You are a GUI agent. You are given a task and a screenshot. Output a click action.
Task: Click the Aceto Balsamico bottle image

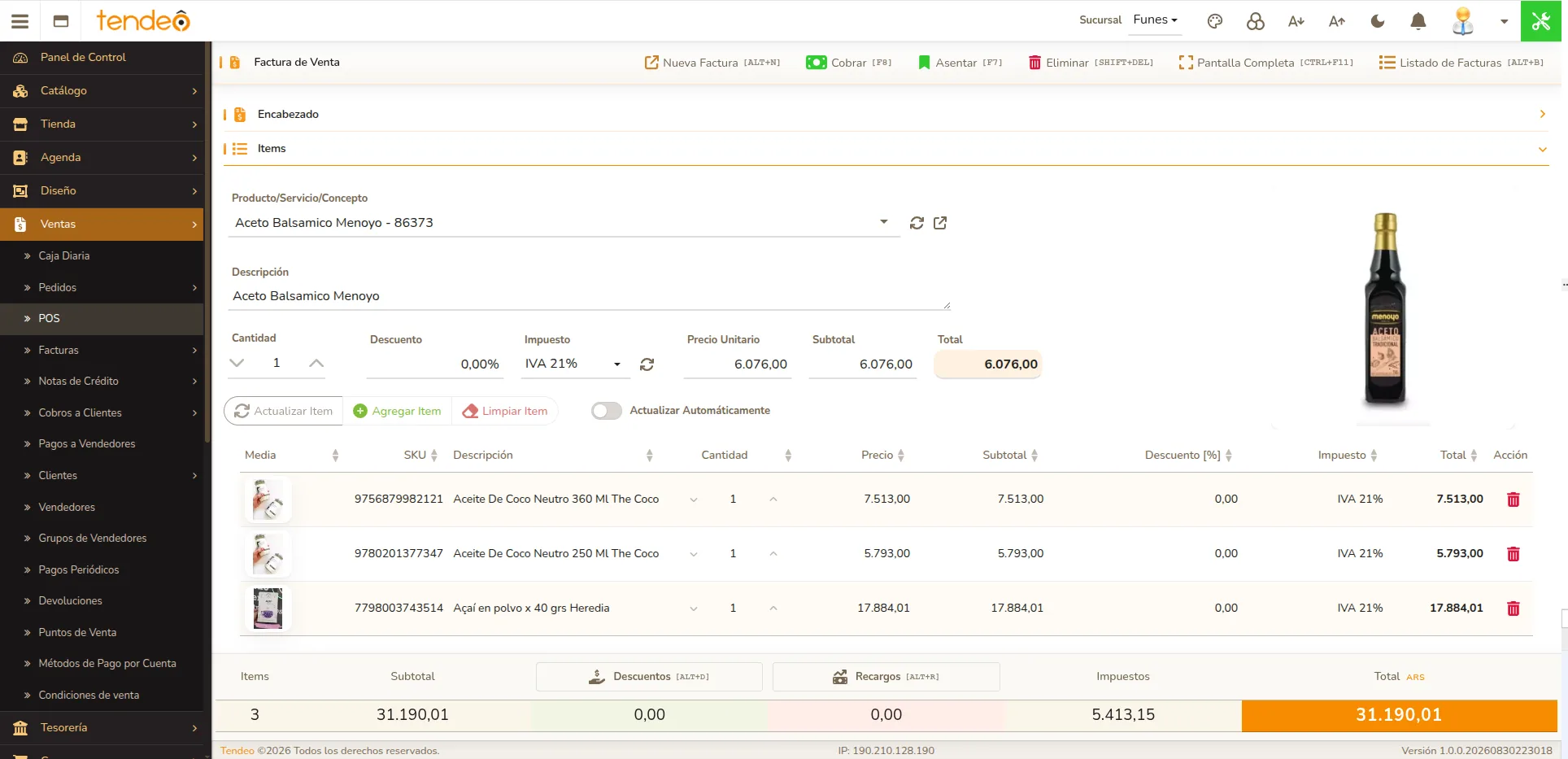[x=1385, y=309]
